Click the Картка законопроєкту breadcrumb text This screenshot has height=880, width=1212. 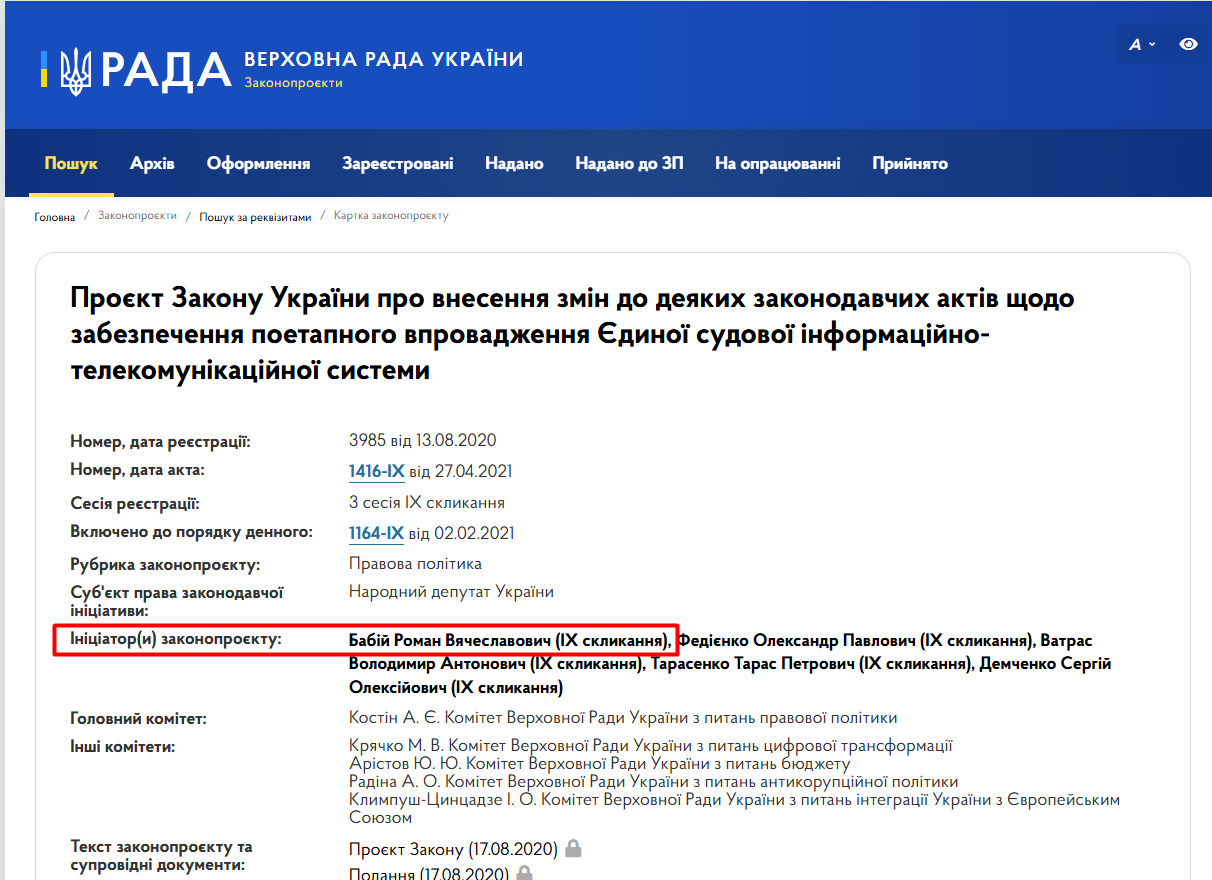[391, 216]
